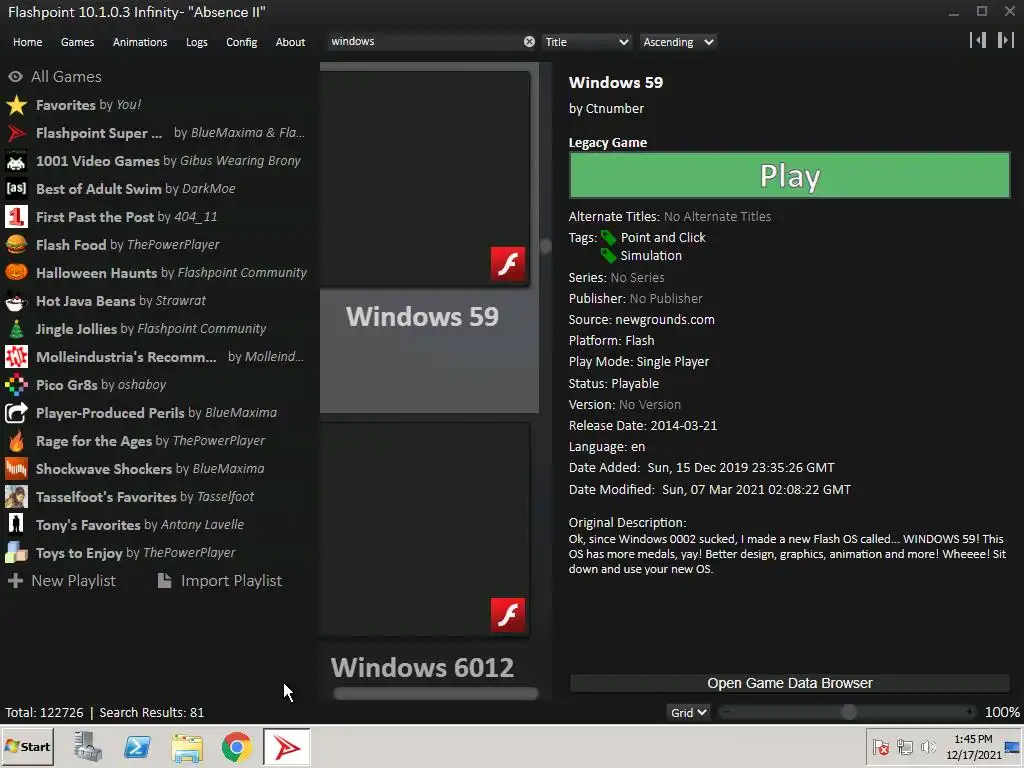Open the Logs tab
Viewport: 1024px width, 768px height.
[197, 42]
